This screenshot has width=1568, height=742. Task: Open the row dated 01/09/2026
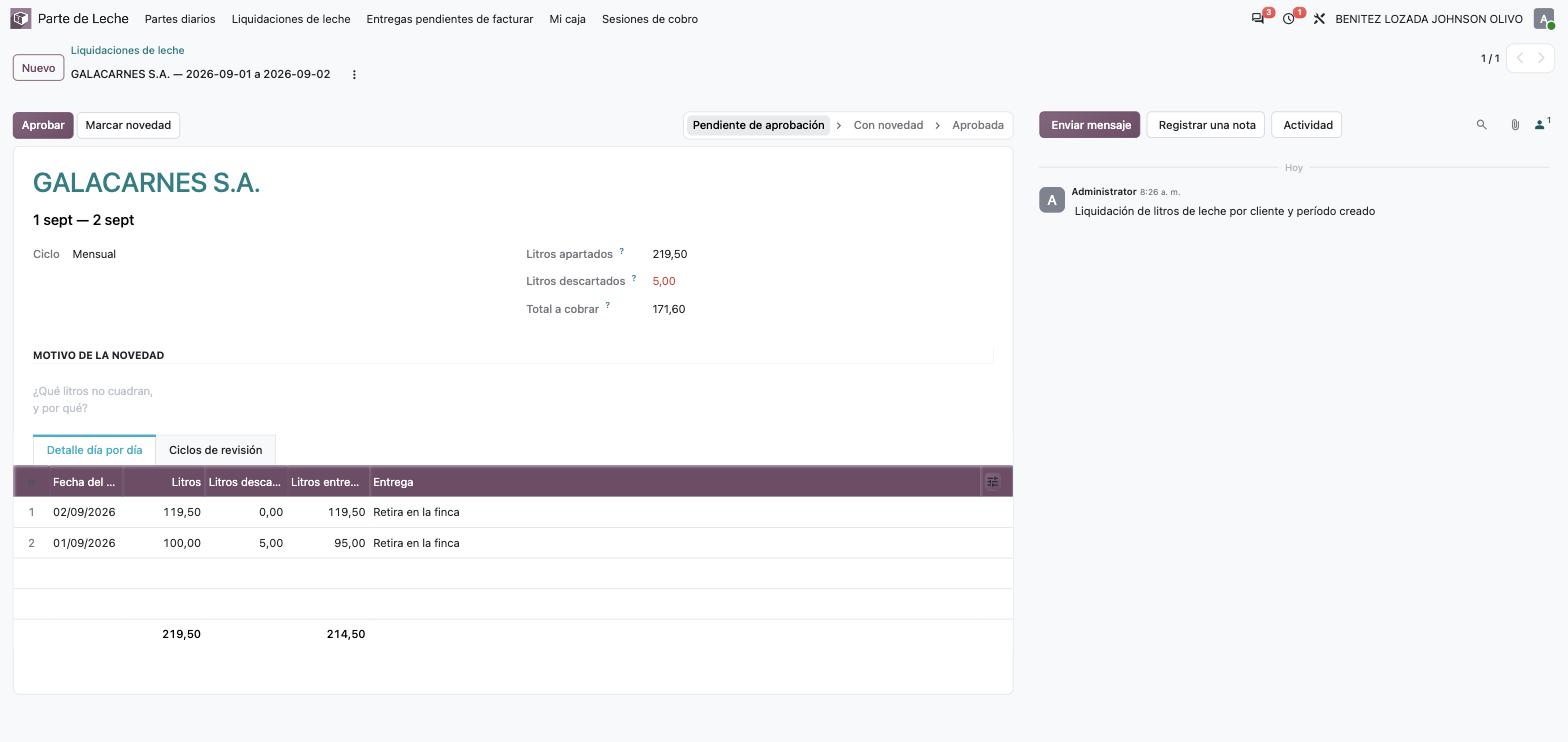513,543
